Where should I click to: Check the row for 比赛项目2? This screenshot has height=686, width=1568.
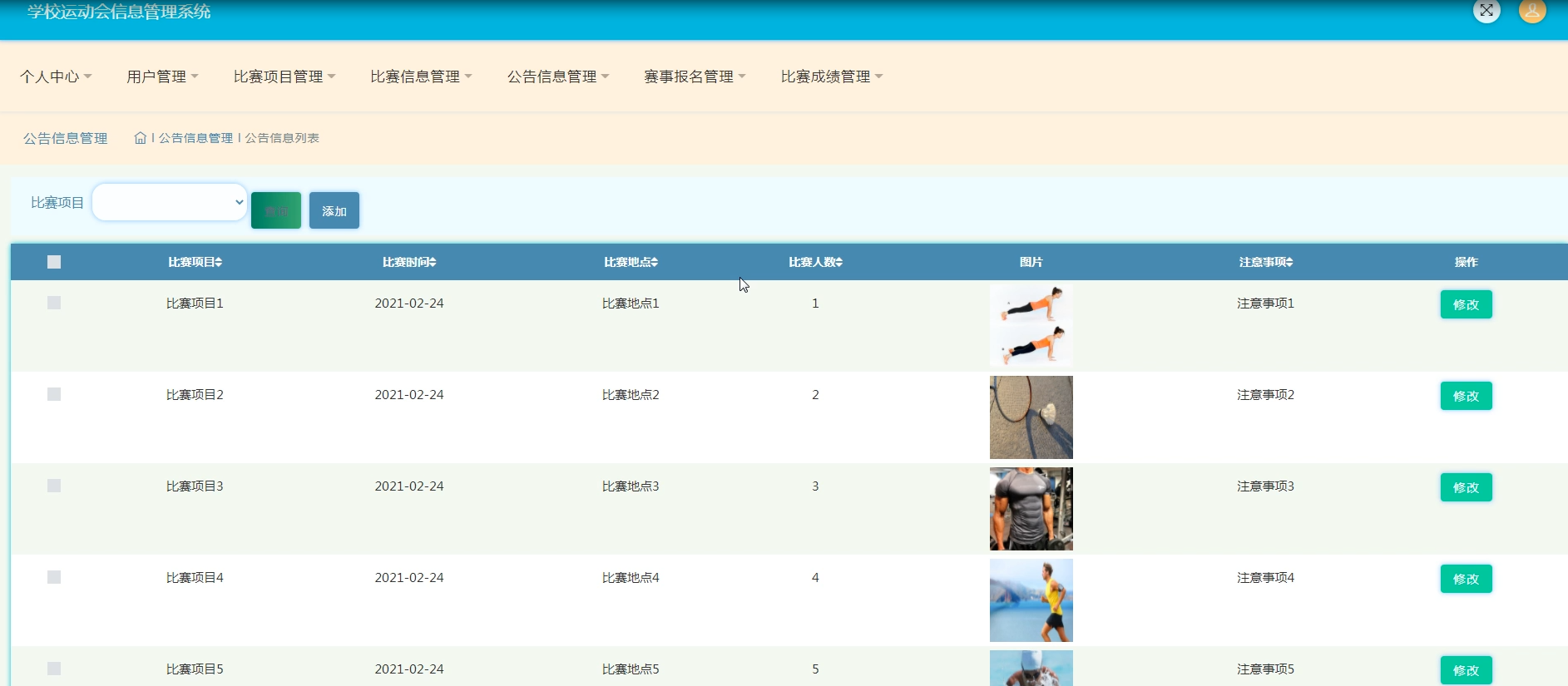[x=54, y=394]
